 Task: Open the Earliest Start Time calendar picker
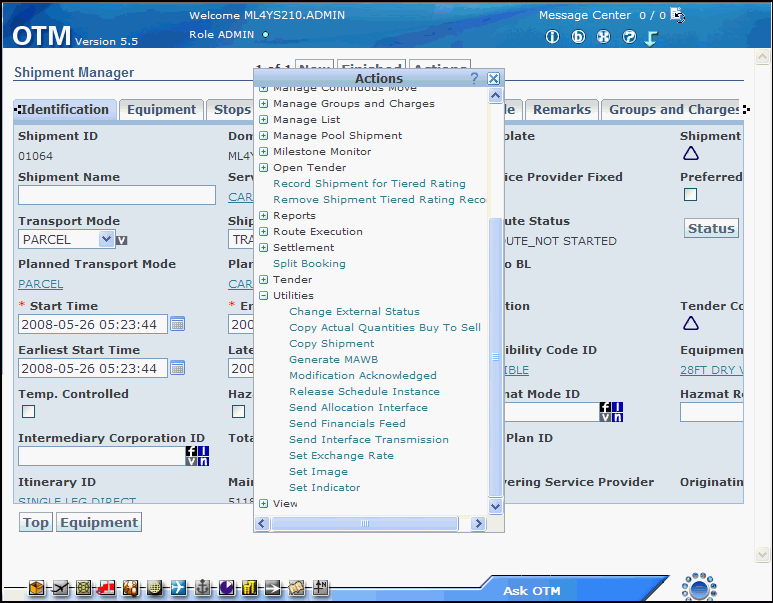(177, 368)
